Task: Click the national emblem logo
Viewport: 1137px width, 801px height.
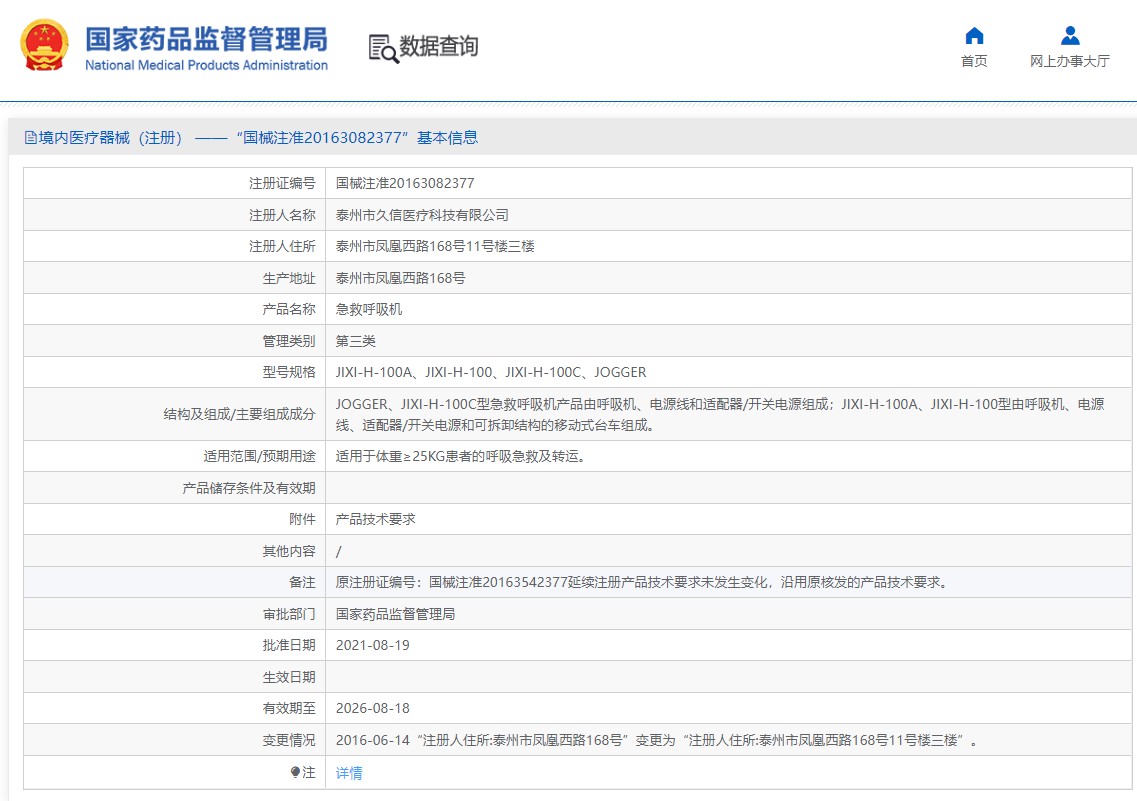Action: click(45, 46)
